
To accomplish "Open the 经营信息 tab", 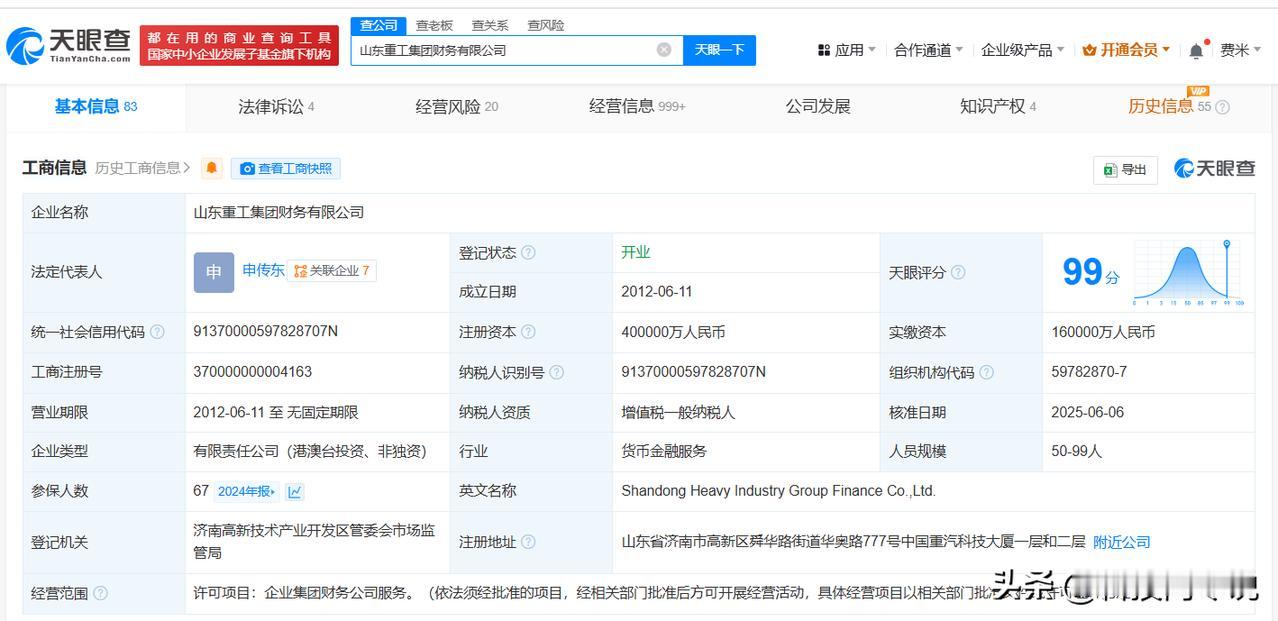I will click(637, 106).
